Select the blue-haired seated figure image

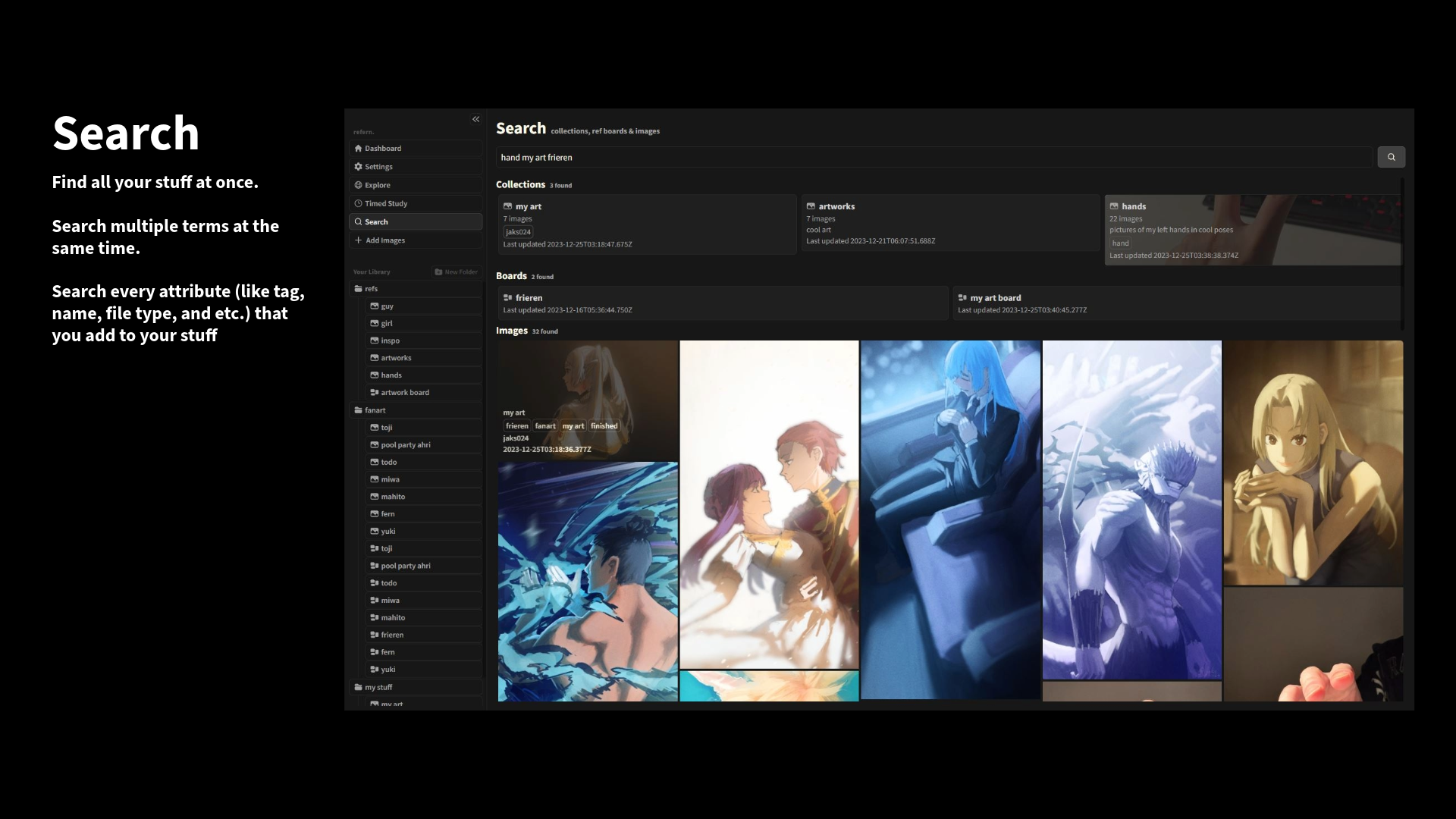pos(950,519)
